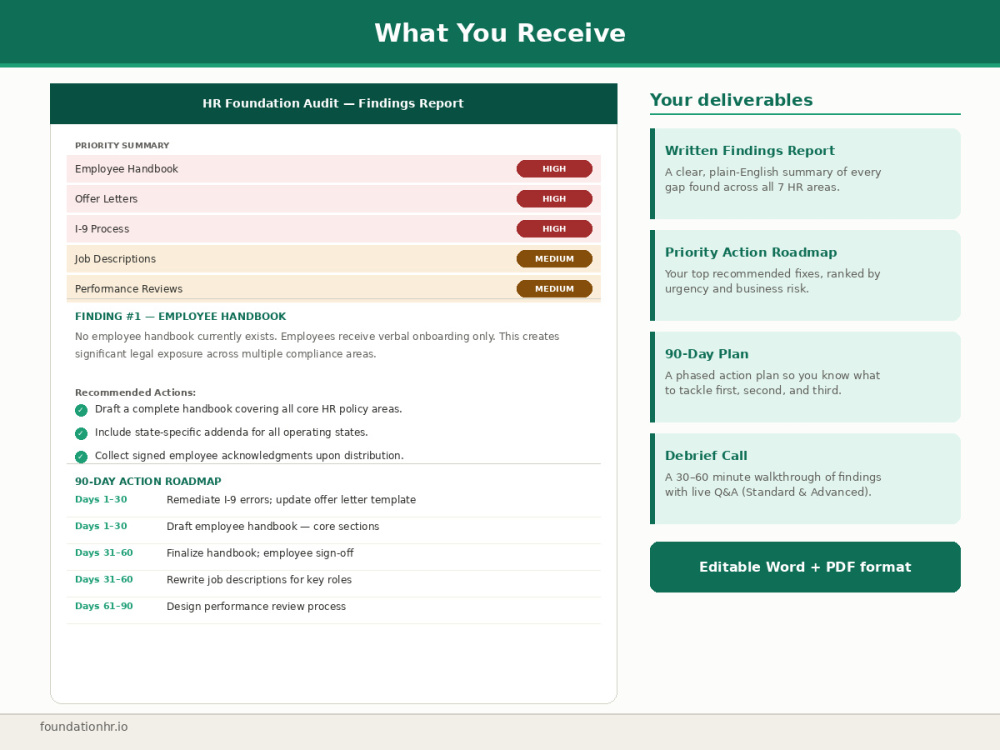Click the HIGH badge on Employee Handbook row

coord(554,169)
